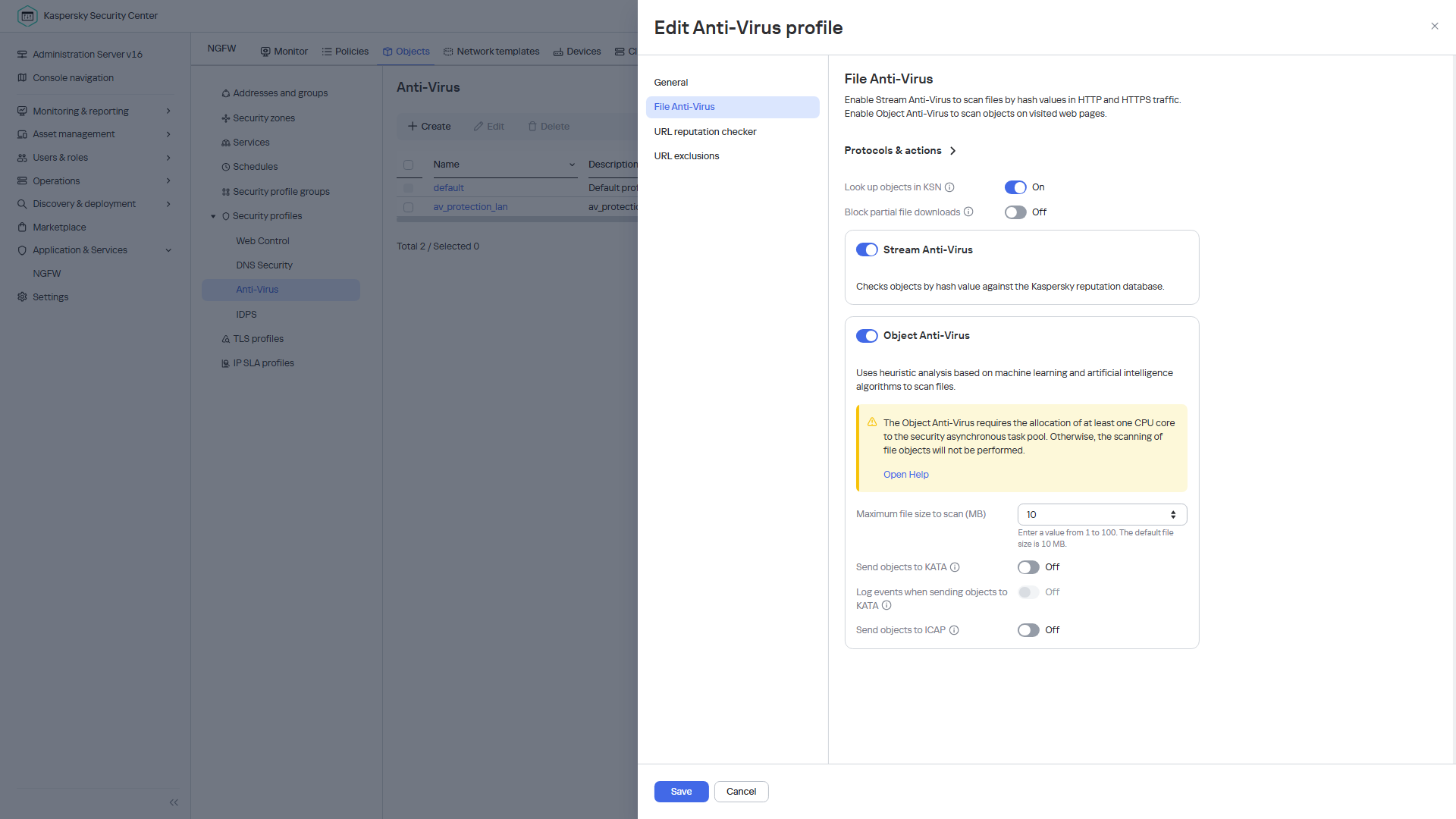Image resolution: width=1456 pixels, height=819 pixels.
Task: Click the info icon next to Send objects to KATA
Action: pyautogui.click(x=955, y=567)
